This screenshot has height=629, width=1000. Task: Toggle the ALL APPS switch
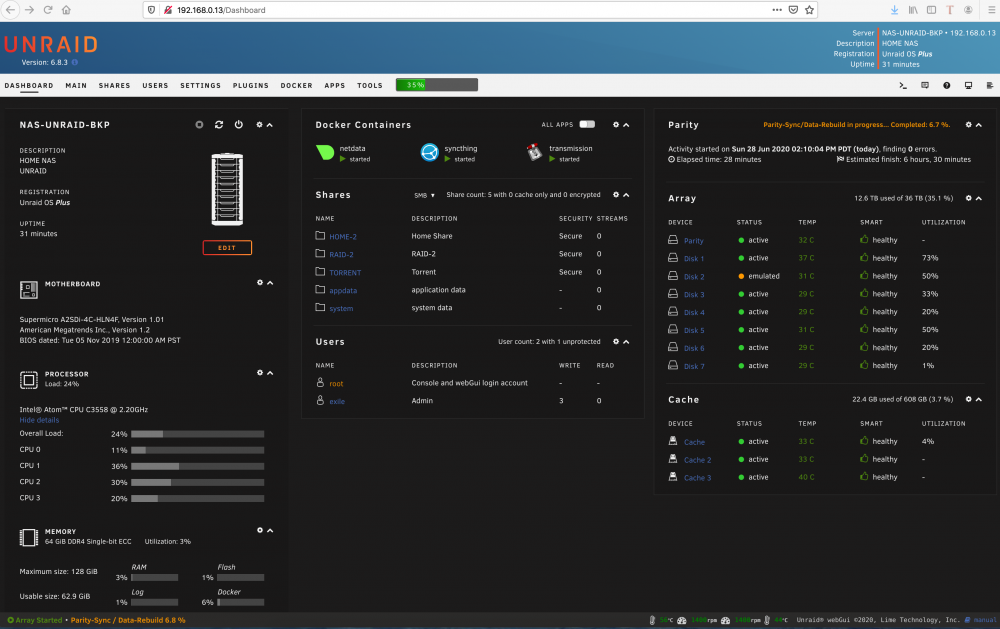(587, 124)
